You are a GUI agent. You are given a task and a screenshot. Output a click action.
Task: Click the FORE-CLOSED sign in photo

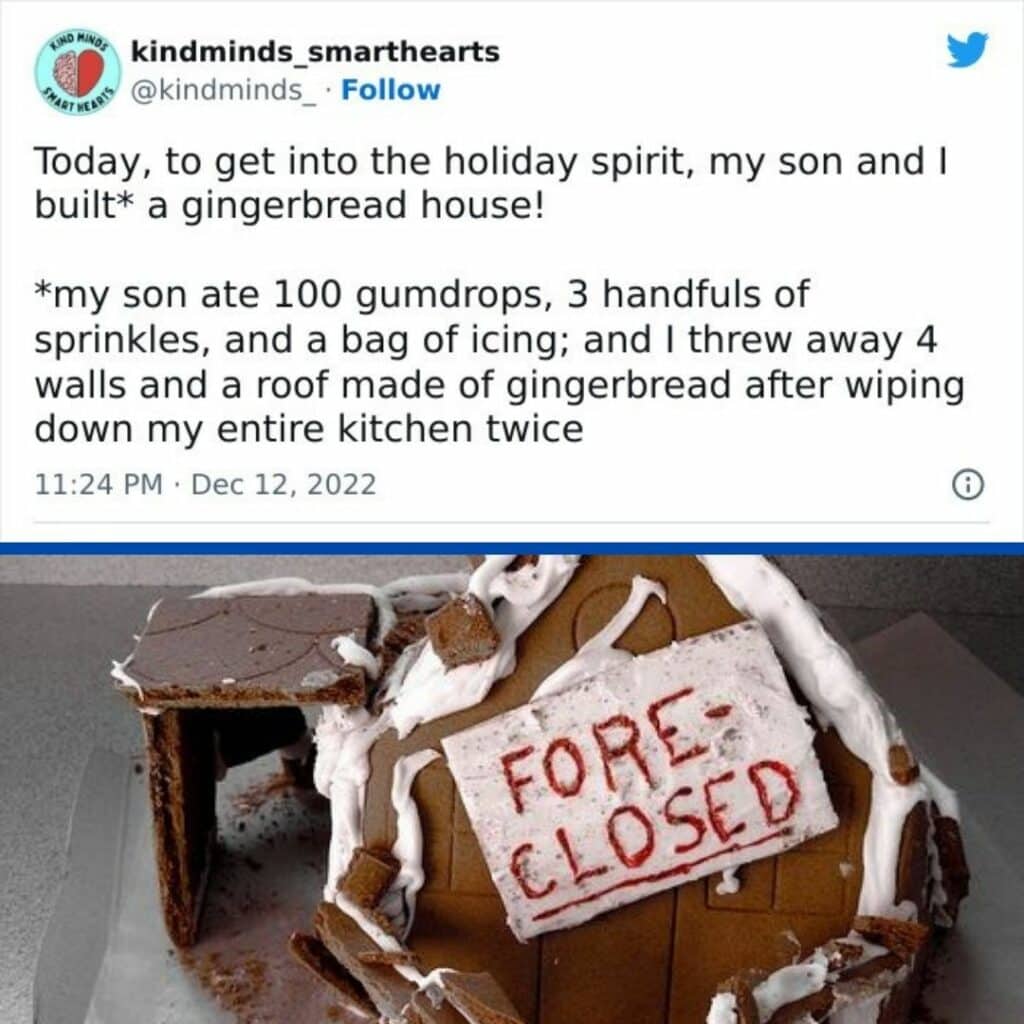(639, 777)
